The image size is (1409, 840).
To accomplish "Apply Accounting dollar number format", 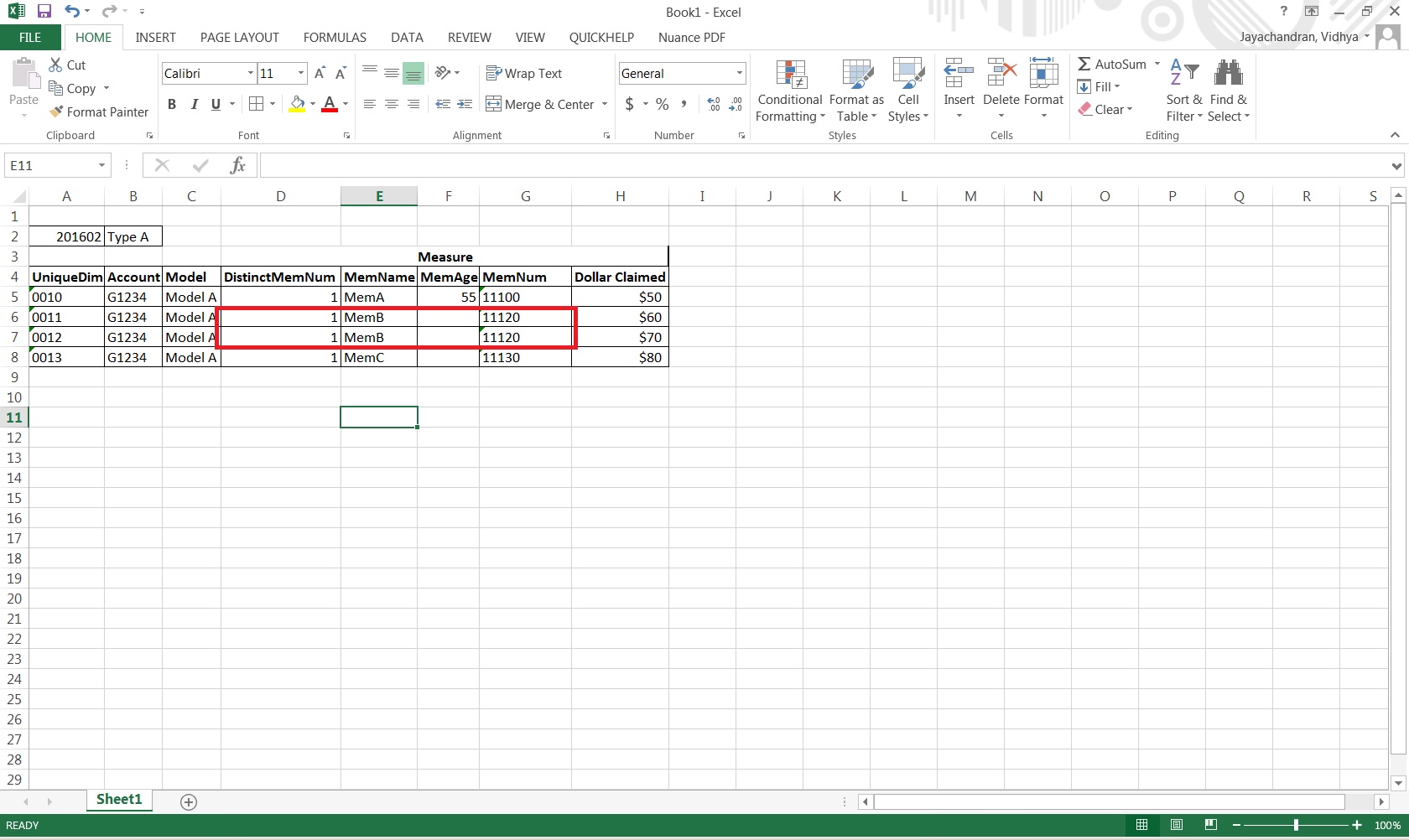I will tap(630, 104).
